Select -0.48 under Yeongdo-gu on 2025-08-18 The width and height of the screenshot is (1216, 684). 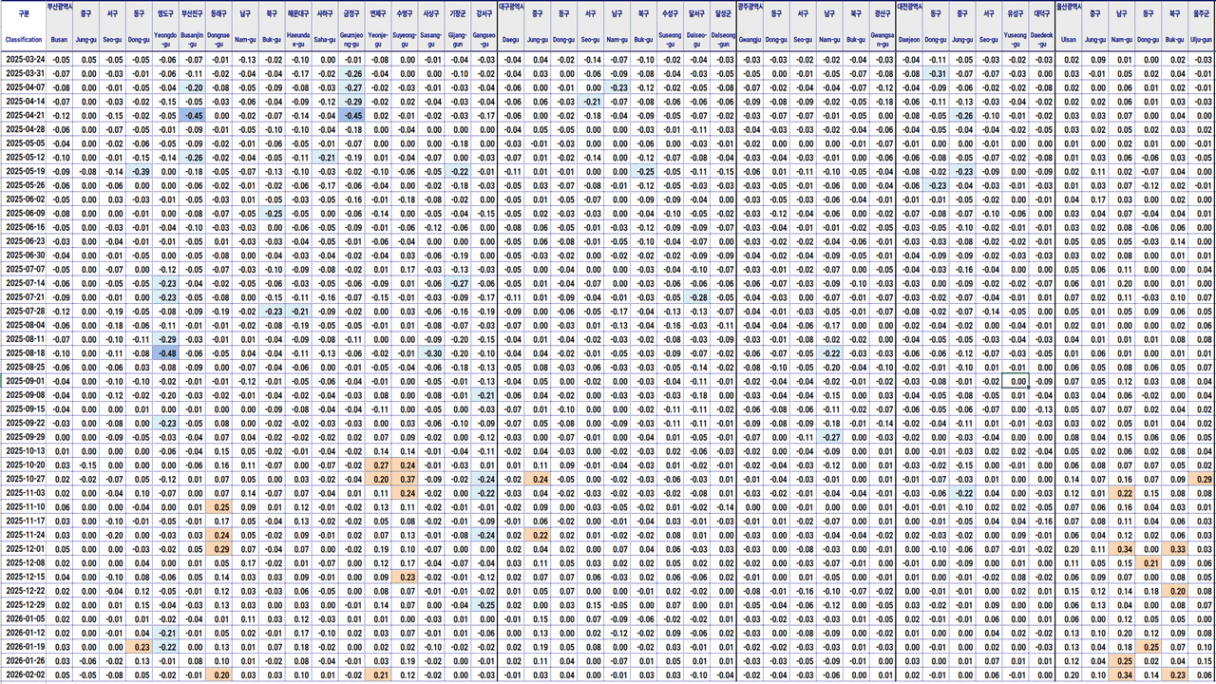(x=166, y=352)
